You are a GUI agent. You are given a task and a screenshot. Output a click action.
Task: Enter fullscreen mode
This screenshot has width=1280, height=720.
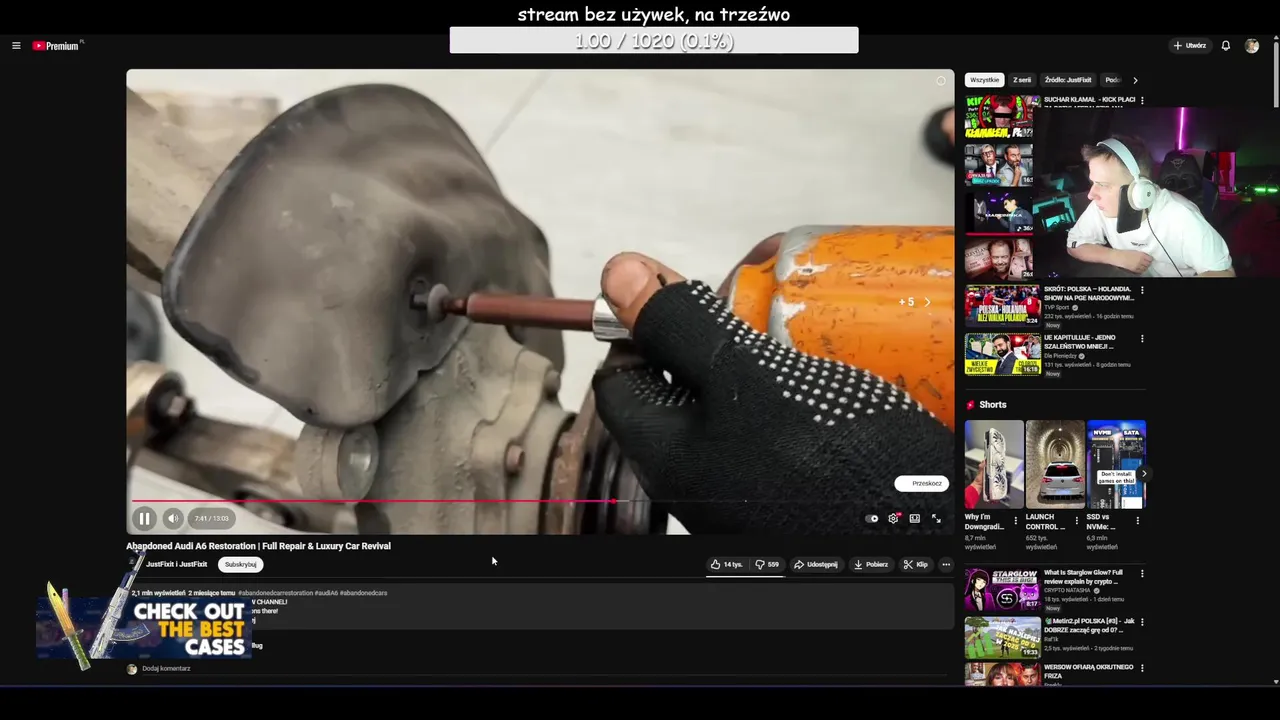[x=936, y=518]
